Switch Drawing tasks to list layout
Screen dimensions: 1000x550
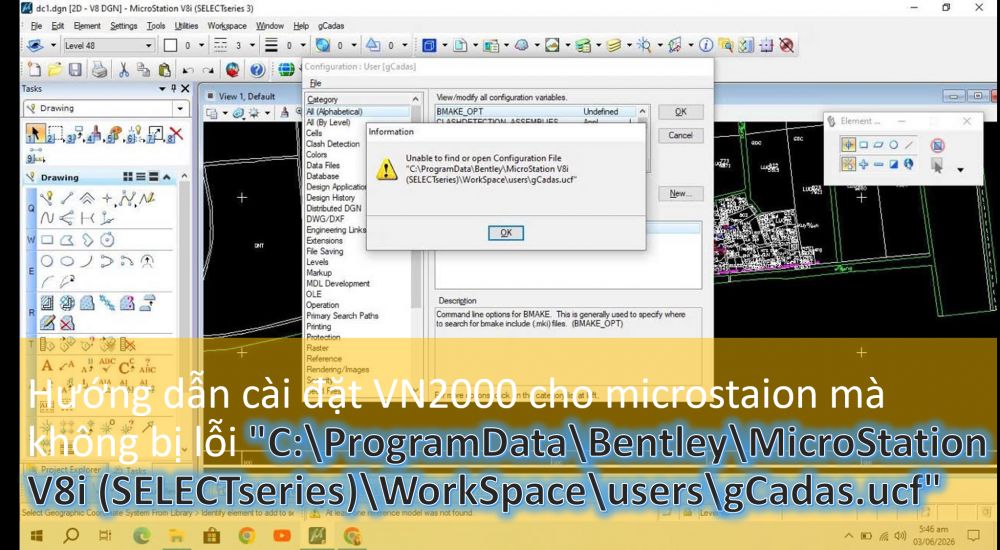[x=141, y=177]
